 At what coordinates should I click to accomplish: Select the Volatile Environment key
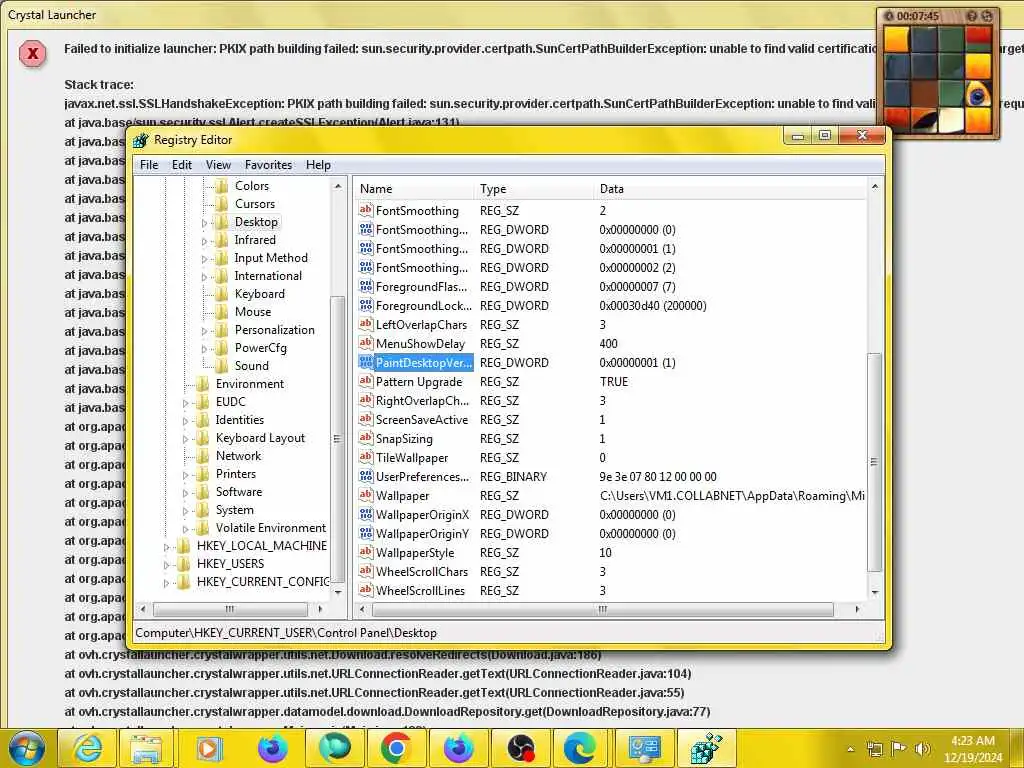(x=270, y=528)
